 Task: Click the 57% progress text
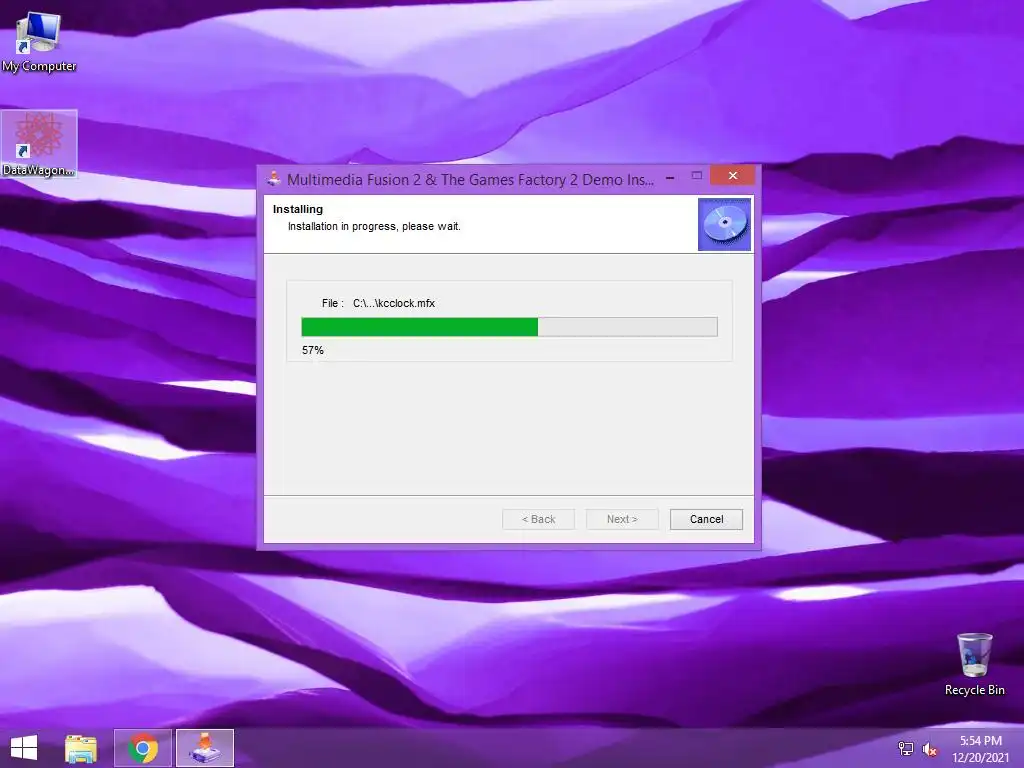313,350
